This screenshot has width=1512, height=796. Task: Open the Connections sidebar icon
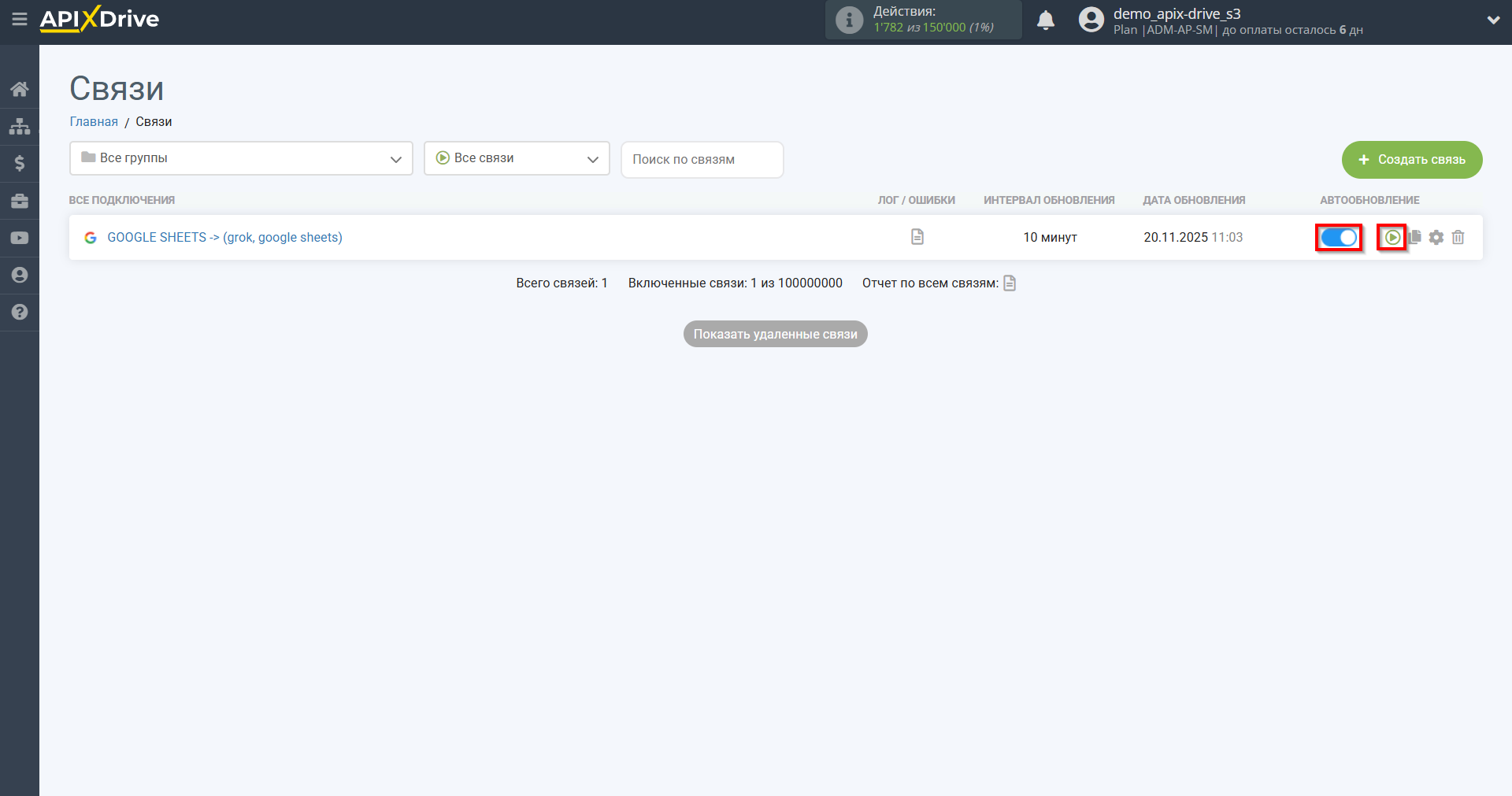20,126
